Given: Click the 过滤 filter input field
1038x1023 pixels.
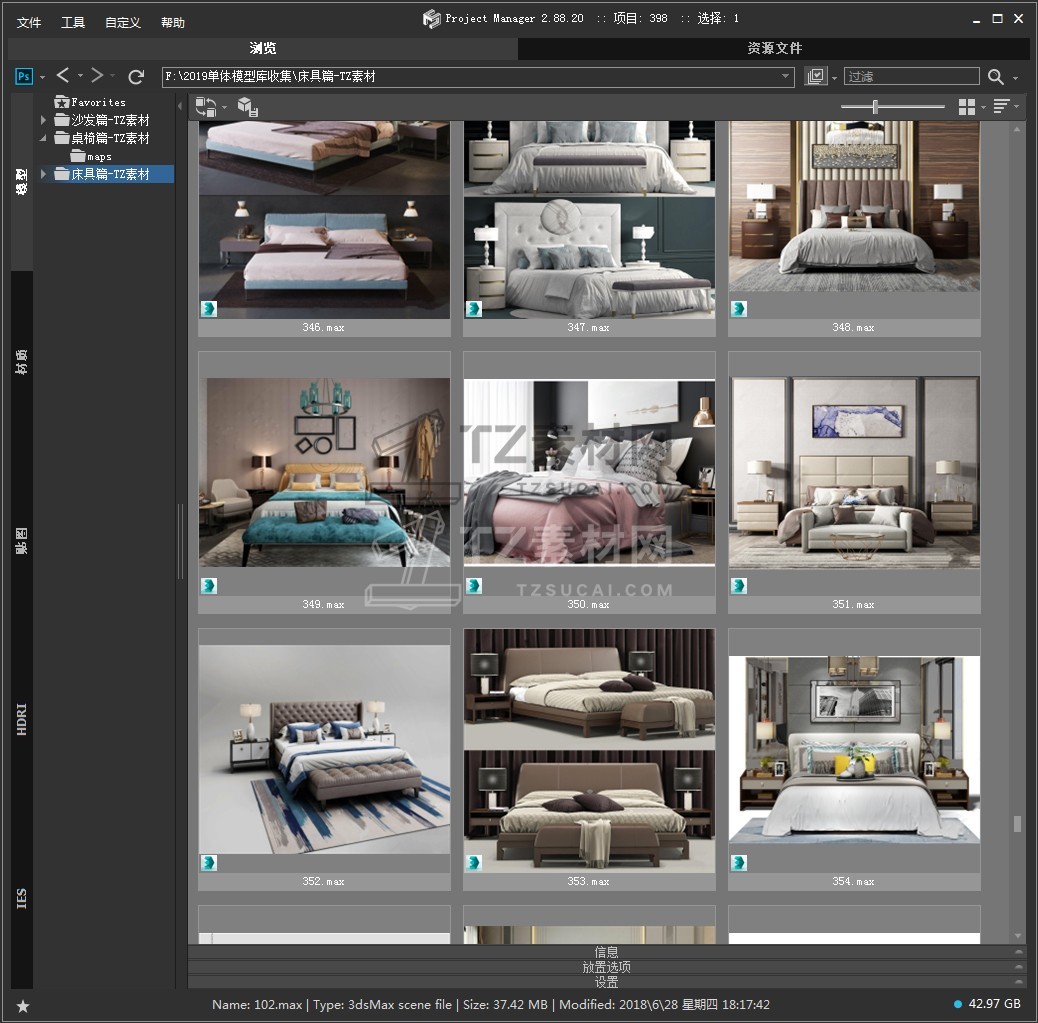Looking at the screenshot, I should coord(911,77).
